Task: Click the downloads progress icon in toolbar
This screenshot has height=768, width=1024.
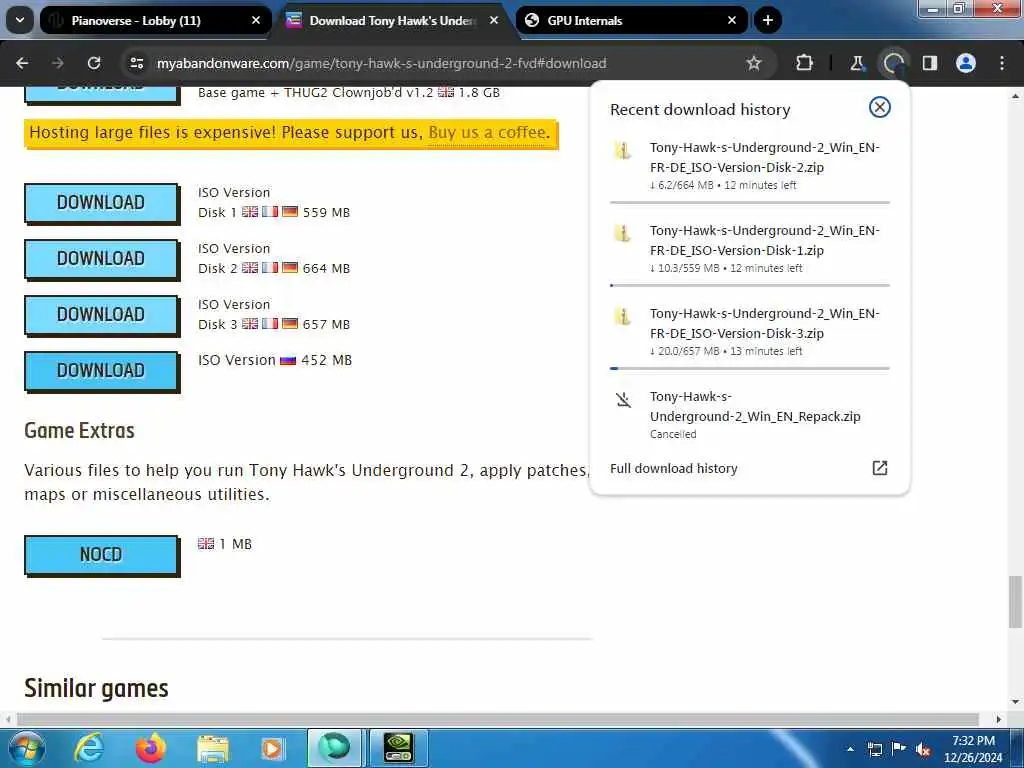Action: point(893,63)
